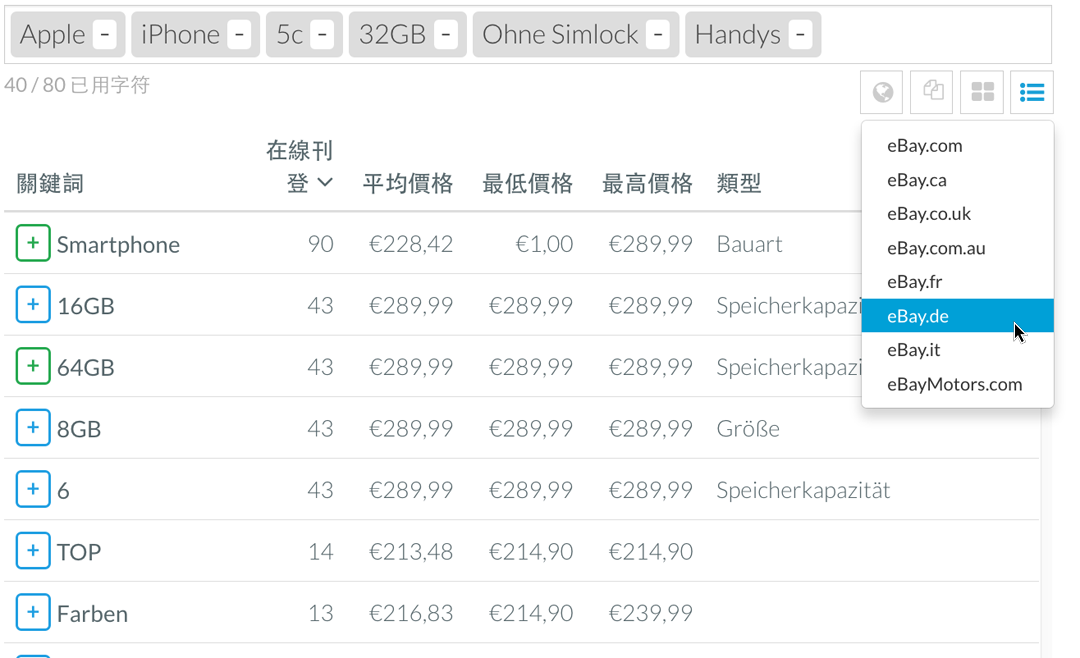Click the 平均價格 column header
Viewport: 1080px width, 658px height.
coord(408,183)
